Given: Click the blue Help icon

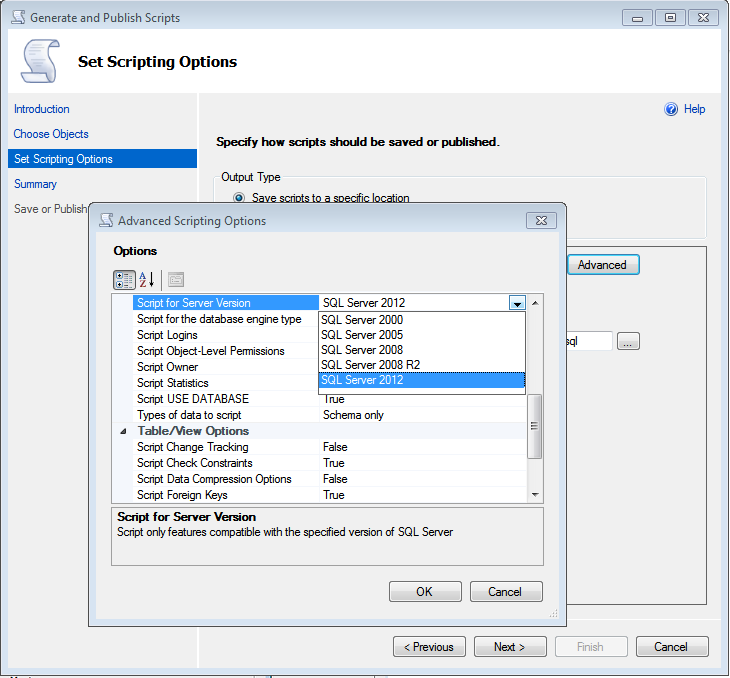Looking at the screenshot, I should pos(671,110).
